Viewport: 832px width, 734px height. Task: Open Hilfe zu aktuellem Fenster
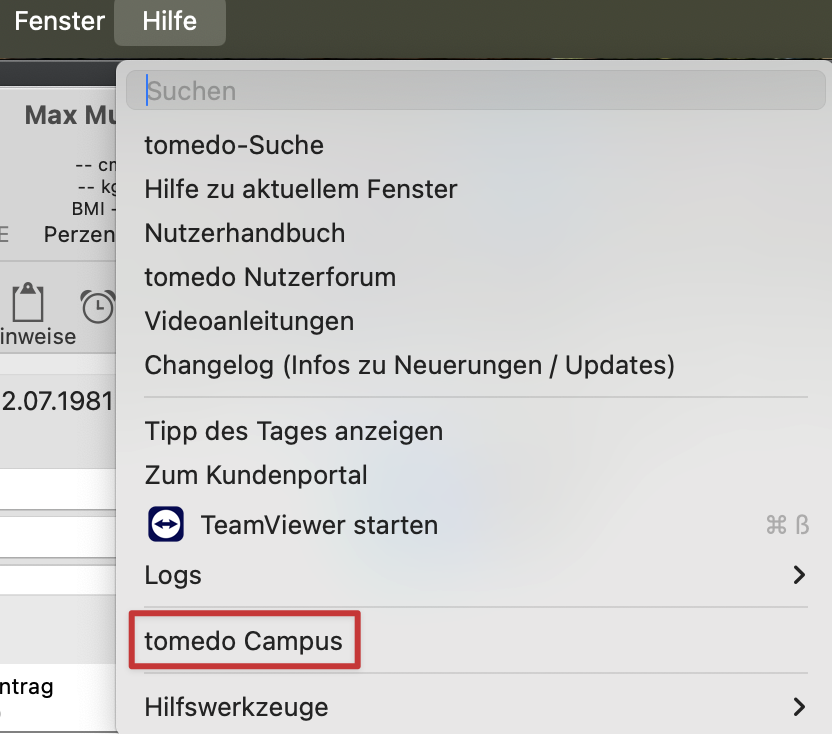pos(301,189)
